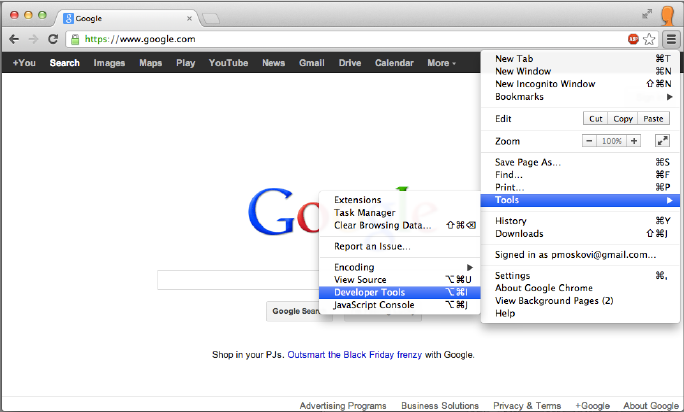Increase zoom with the plus button
Image resolution: width=684 pixels, height=412 pixels.
(634, 141)
